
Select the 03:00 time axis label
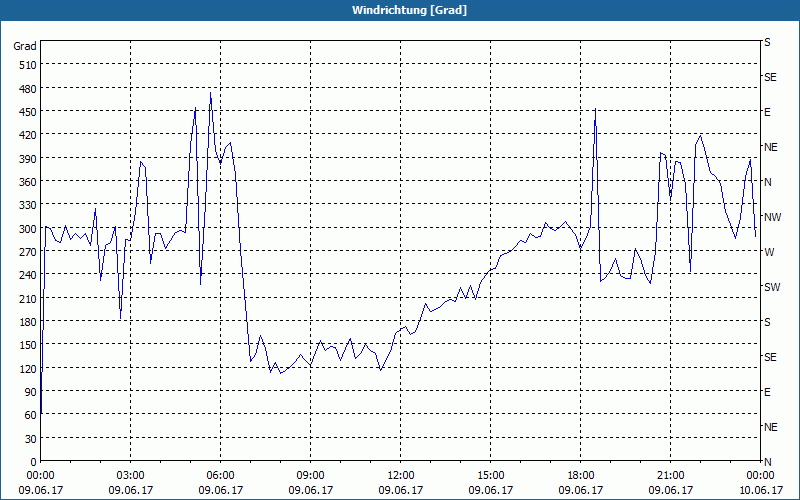pyautogui.click(x=130, y=476)
